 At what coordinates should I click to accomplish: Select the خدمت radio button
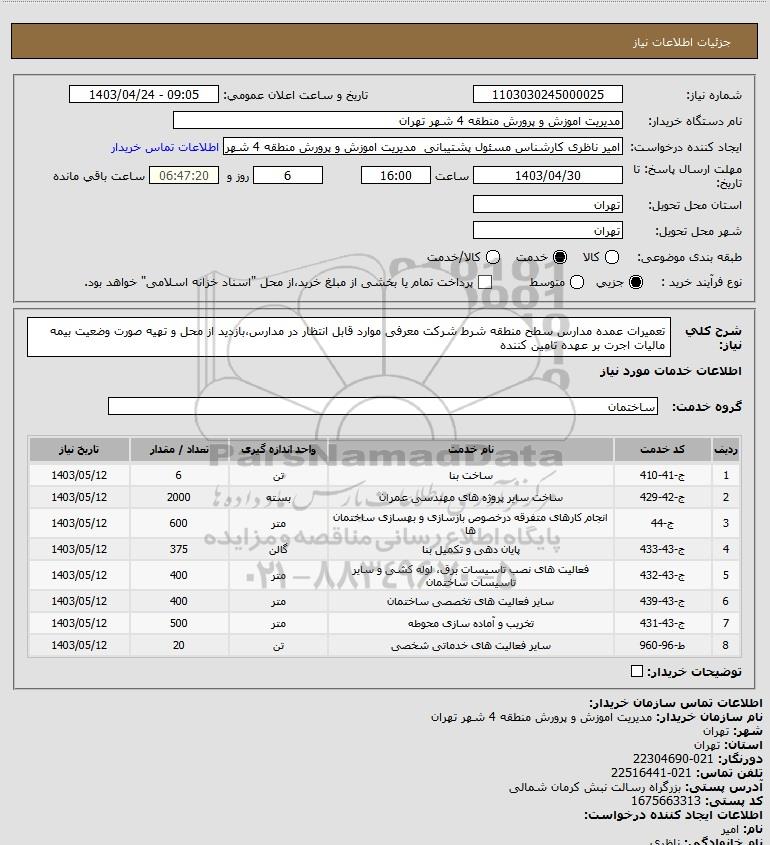click(560, 258)
